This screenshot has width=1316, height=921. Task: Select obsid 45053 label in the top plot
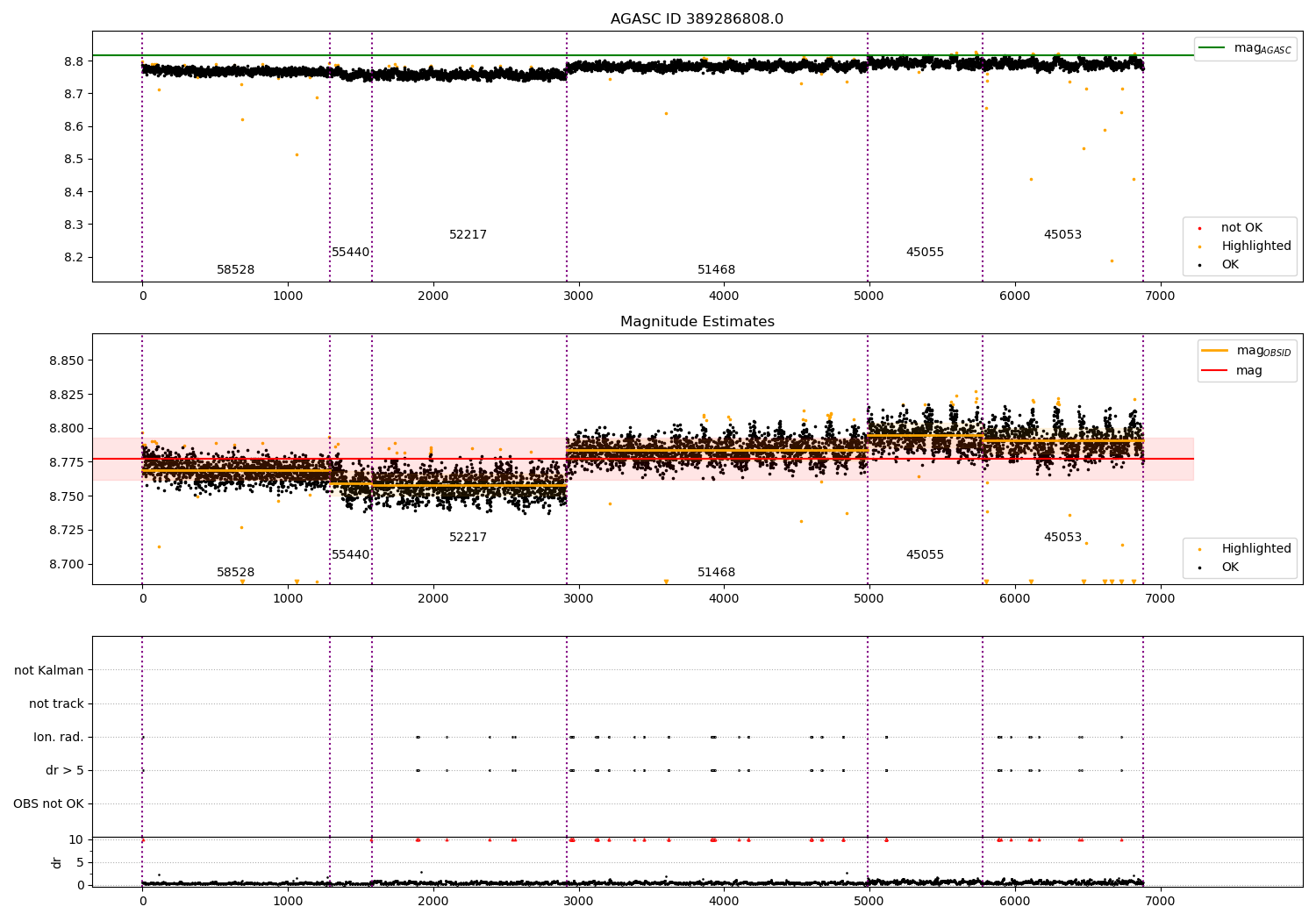[1063, 235]
